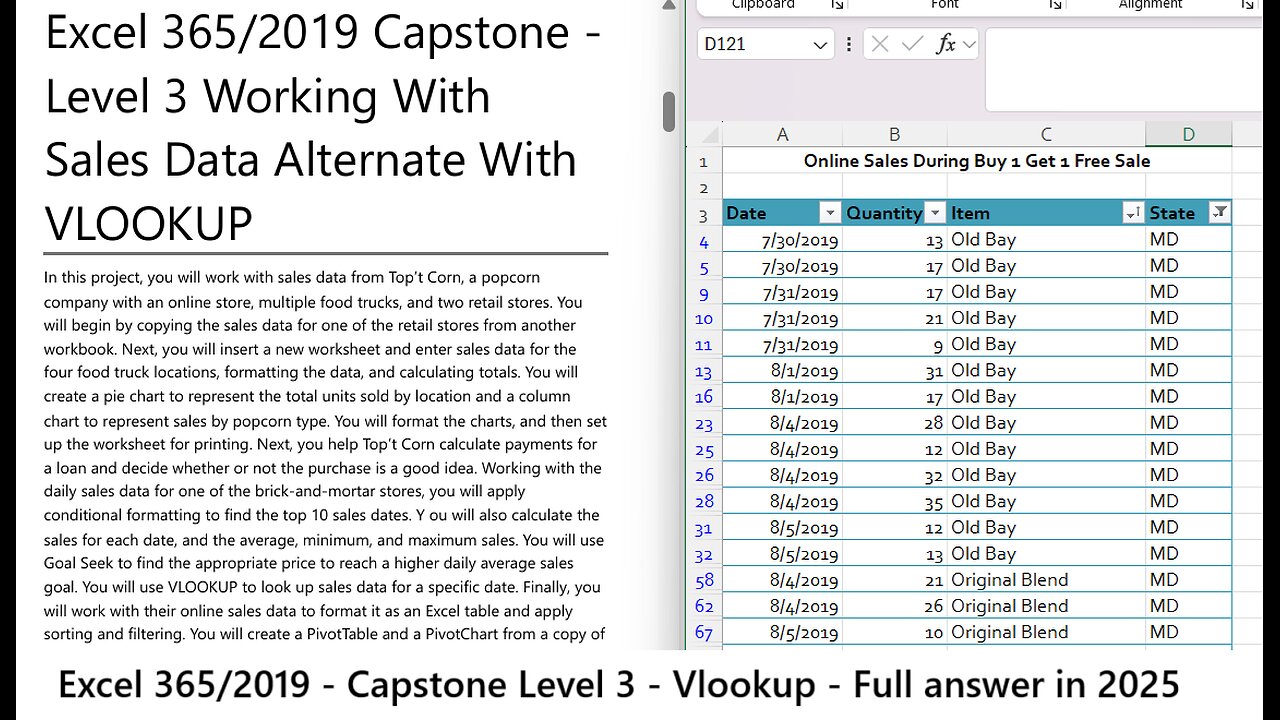Click the Select All corner triangle

(710, 135)
